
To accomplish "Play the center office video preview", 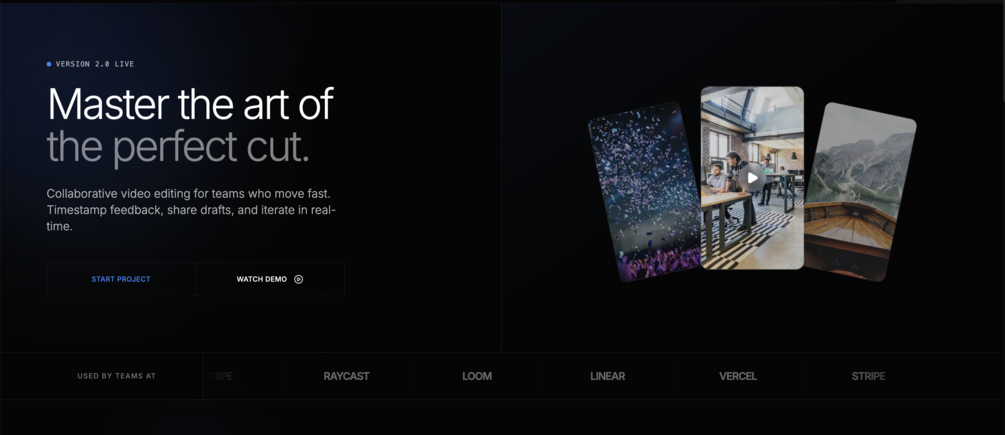I will point(752,177).
